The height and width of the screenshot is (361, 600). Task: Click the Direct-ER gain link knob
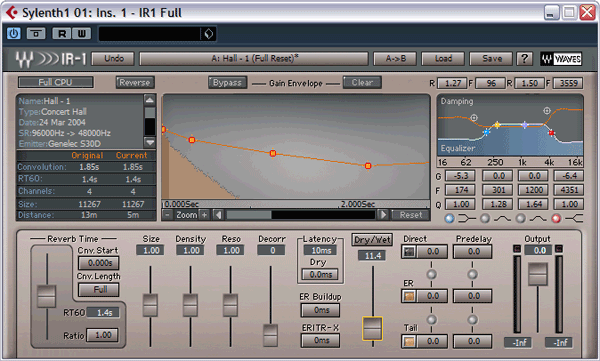tap(431, 274)
